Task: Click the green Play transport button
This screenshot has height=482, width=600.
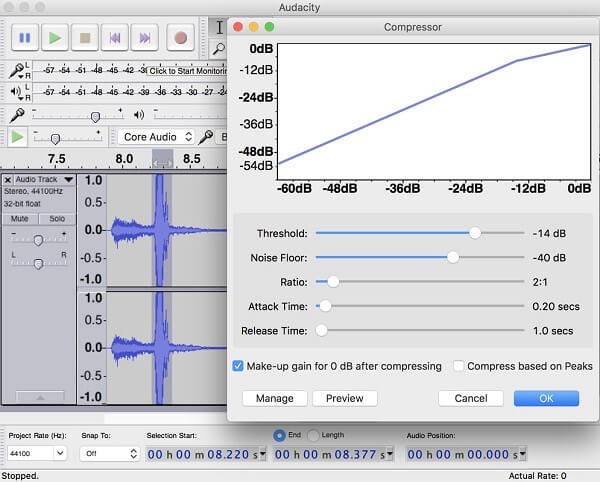Action: [55, 37]
